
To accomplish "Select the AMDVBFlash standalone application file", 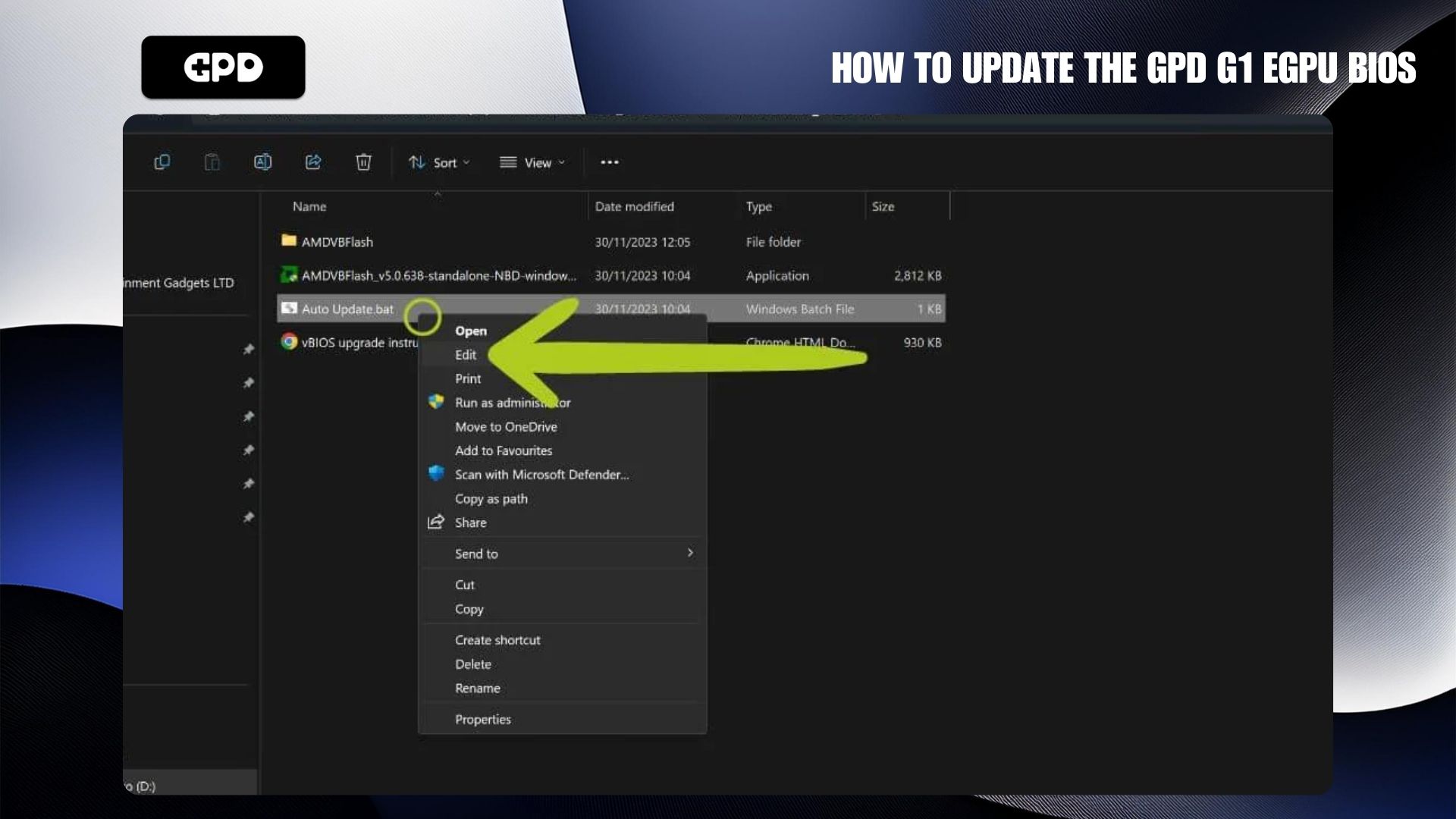I will point(438,275).
